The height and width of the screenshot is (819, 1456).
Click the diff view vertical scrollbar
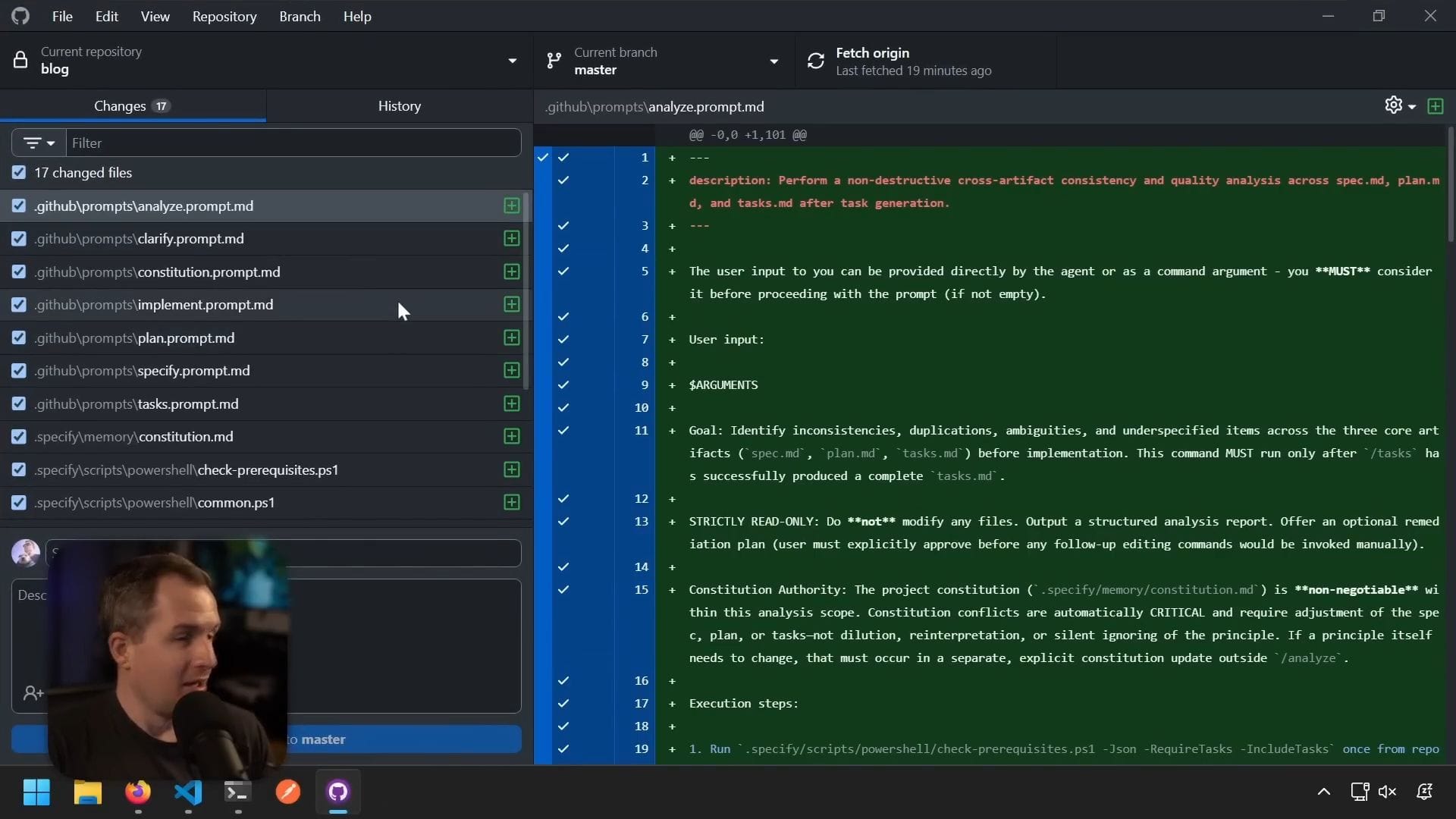(x=1451, y=186)
